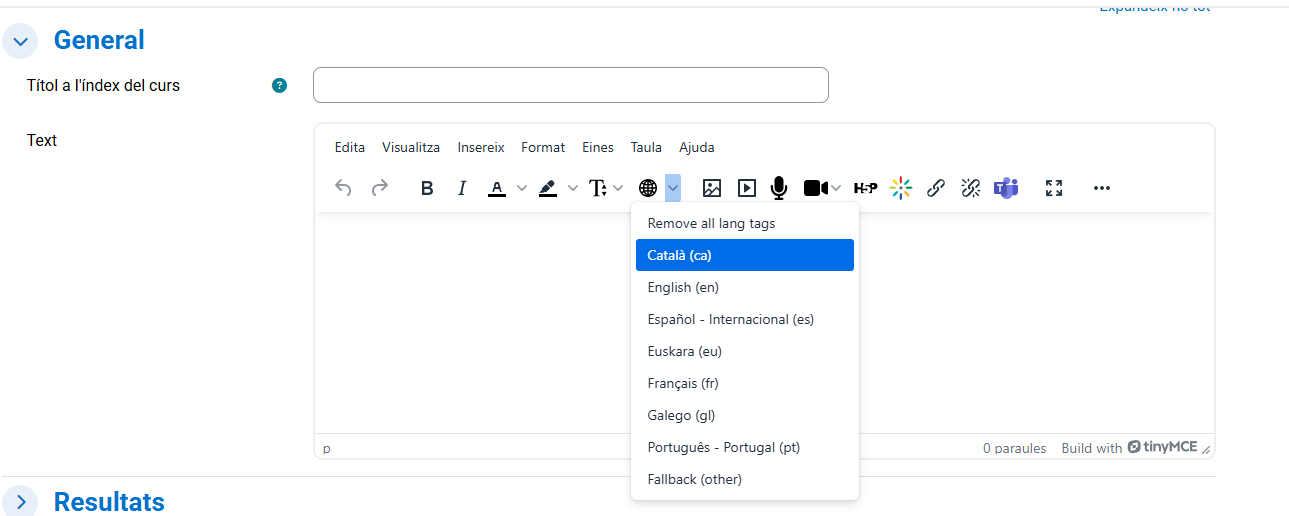
Task: Collapse the General section chevron
Action: (x=20, y=41)
